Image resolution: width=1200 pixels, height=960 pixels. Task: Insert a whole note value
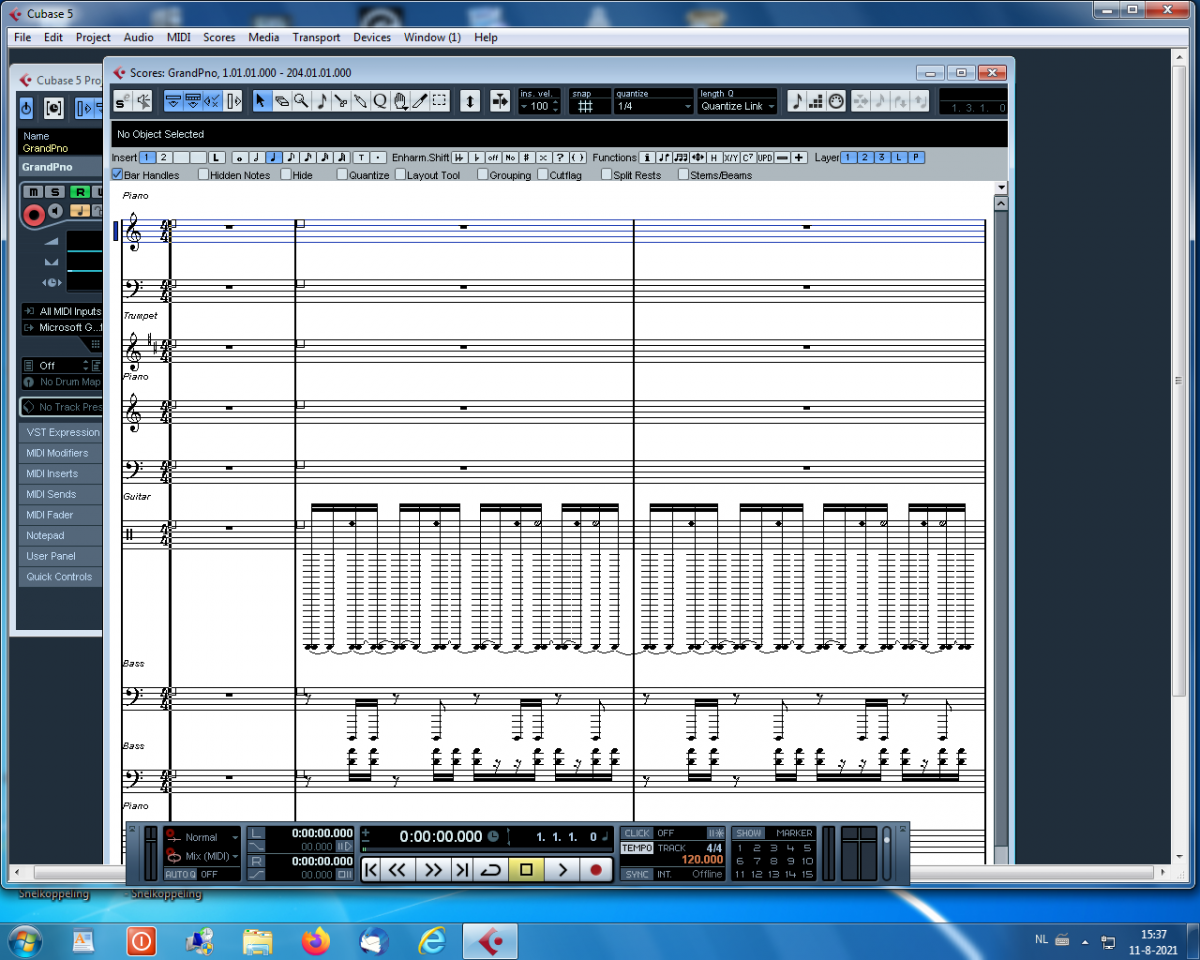[238, 158]
